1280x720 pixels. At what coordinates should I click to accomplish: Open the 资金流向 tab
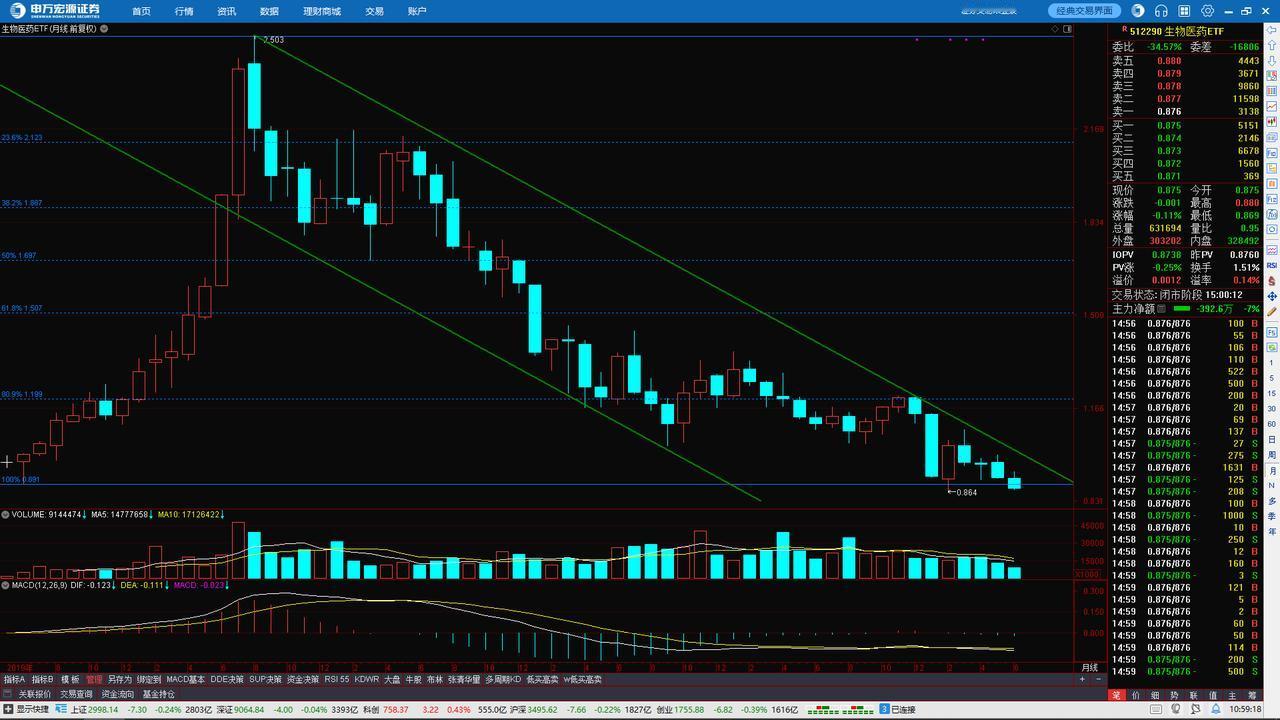click(117, 694)
